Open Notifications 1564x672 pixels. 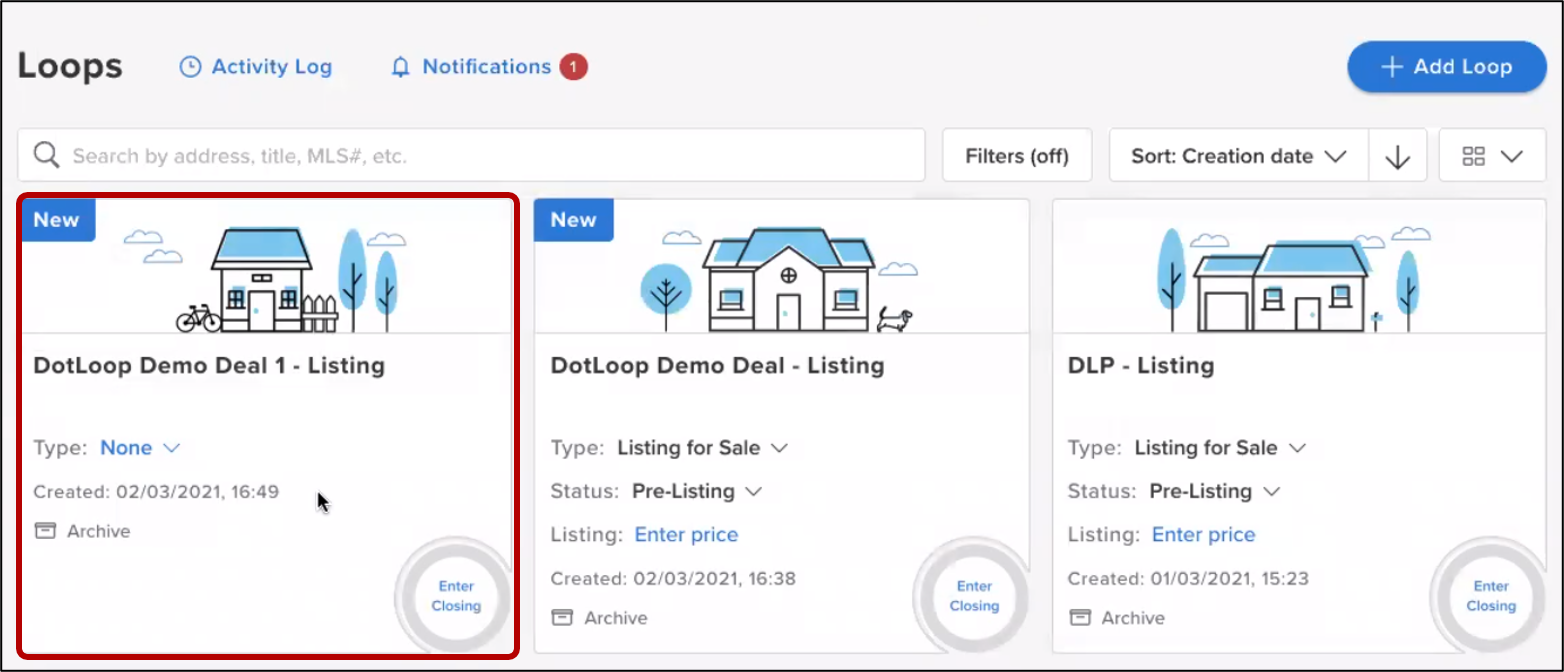[x=471, y=67]
